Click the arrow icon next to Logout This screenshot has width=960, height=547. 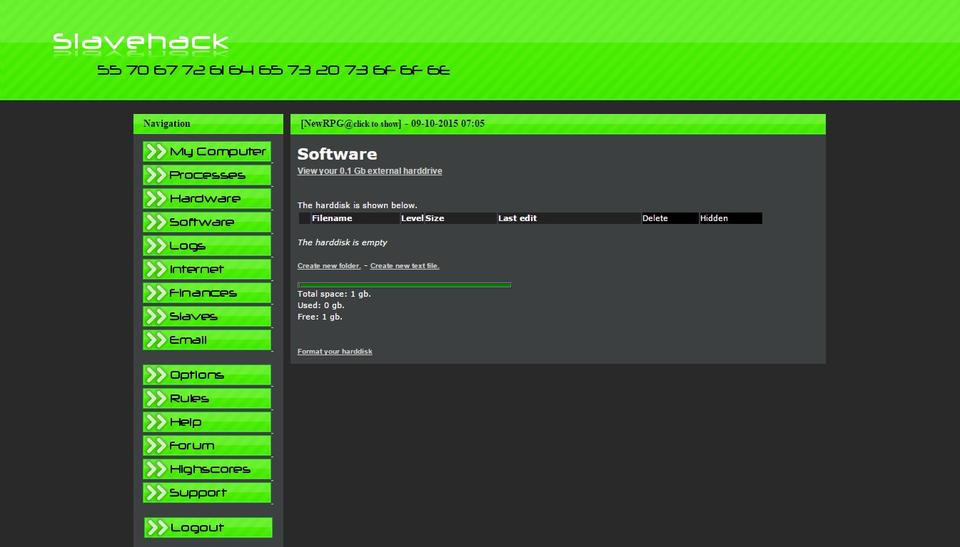pos(156,528)
